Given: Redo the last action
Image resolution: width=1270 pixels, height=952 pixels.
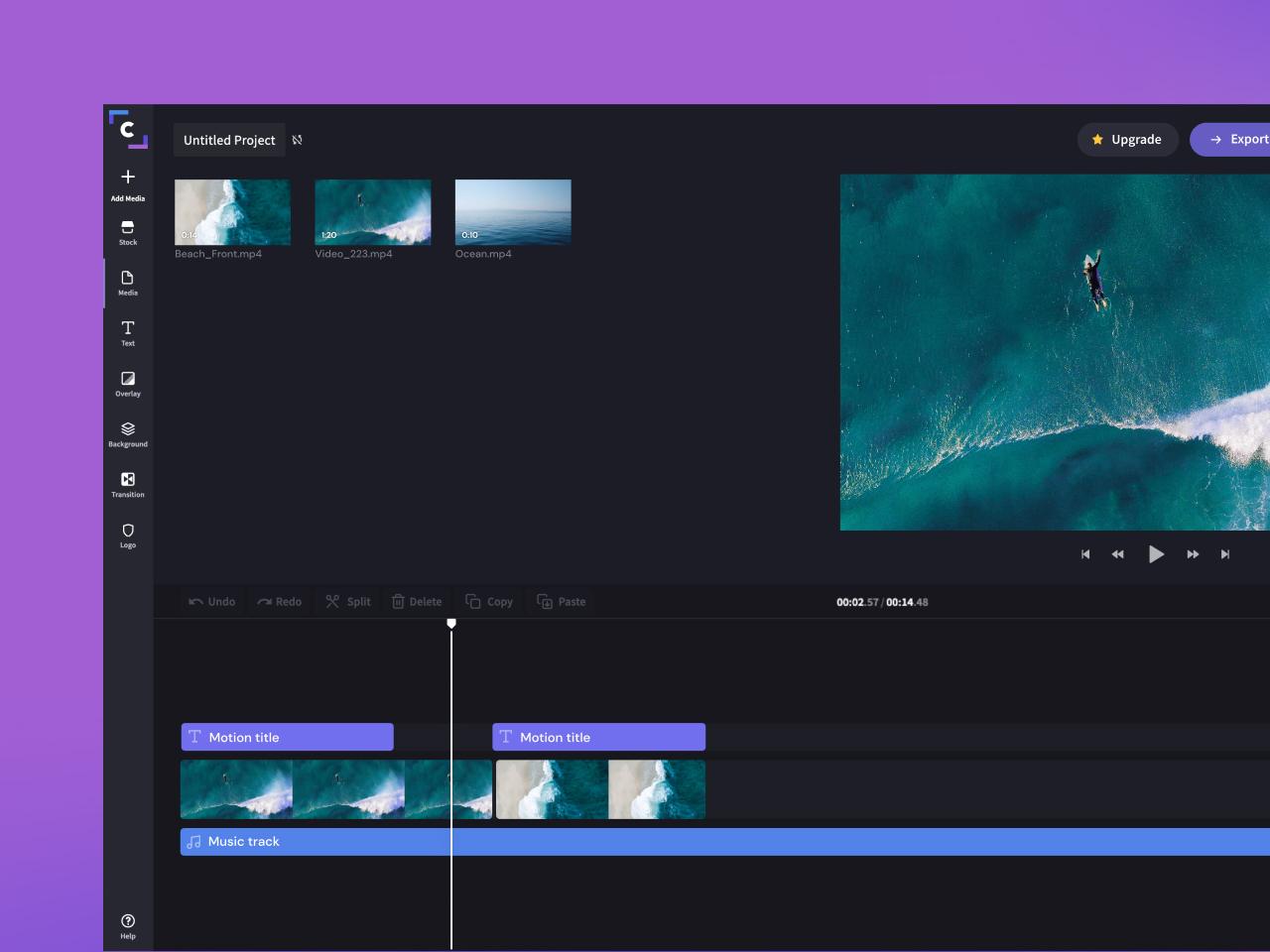Looking at the screenshot, I should tap(279, 601).
